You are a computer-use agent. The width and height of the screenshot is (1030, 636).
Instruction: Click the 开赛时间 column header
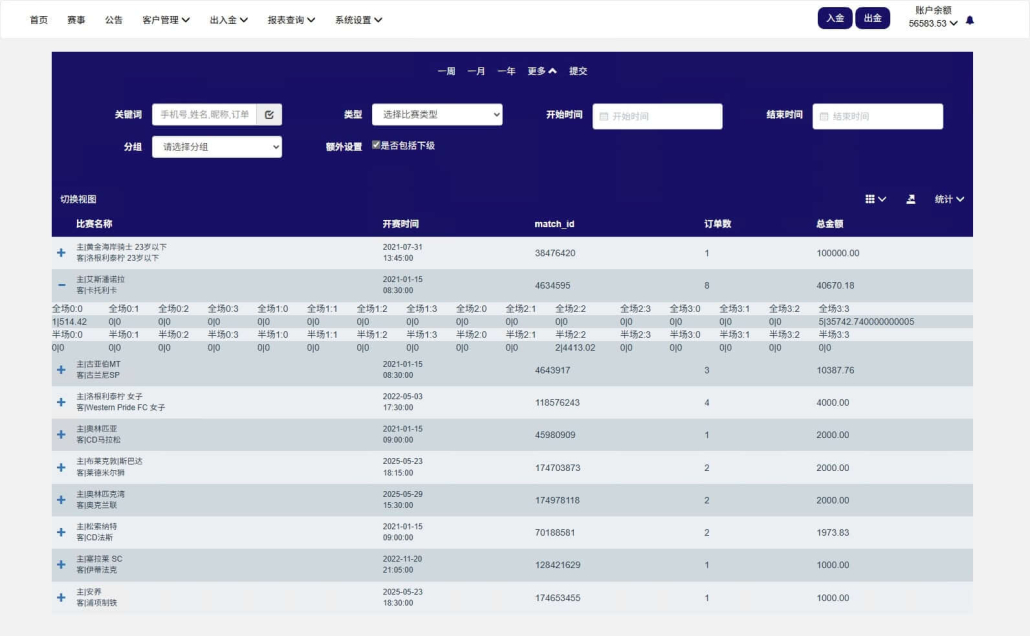point(401,224)
